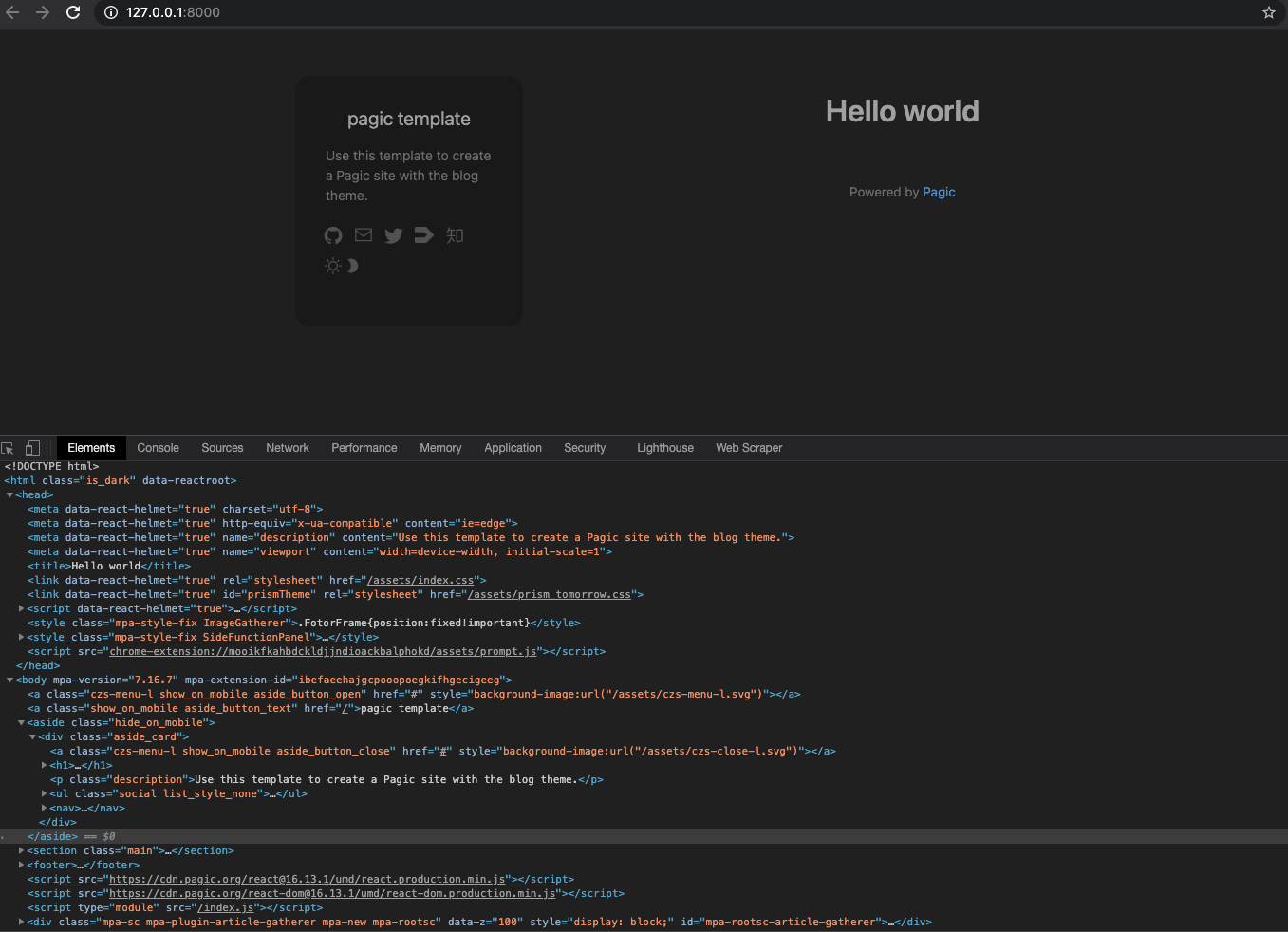Viewport: 1288px width, 932px height.
Task: Open the Zhihu 知 icon link
Action: [x=455, y=235]
